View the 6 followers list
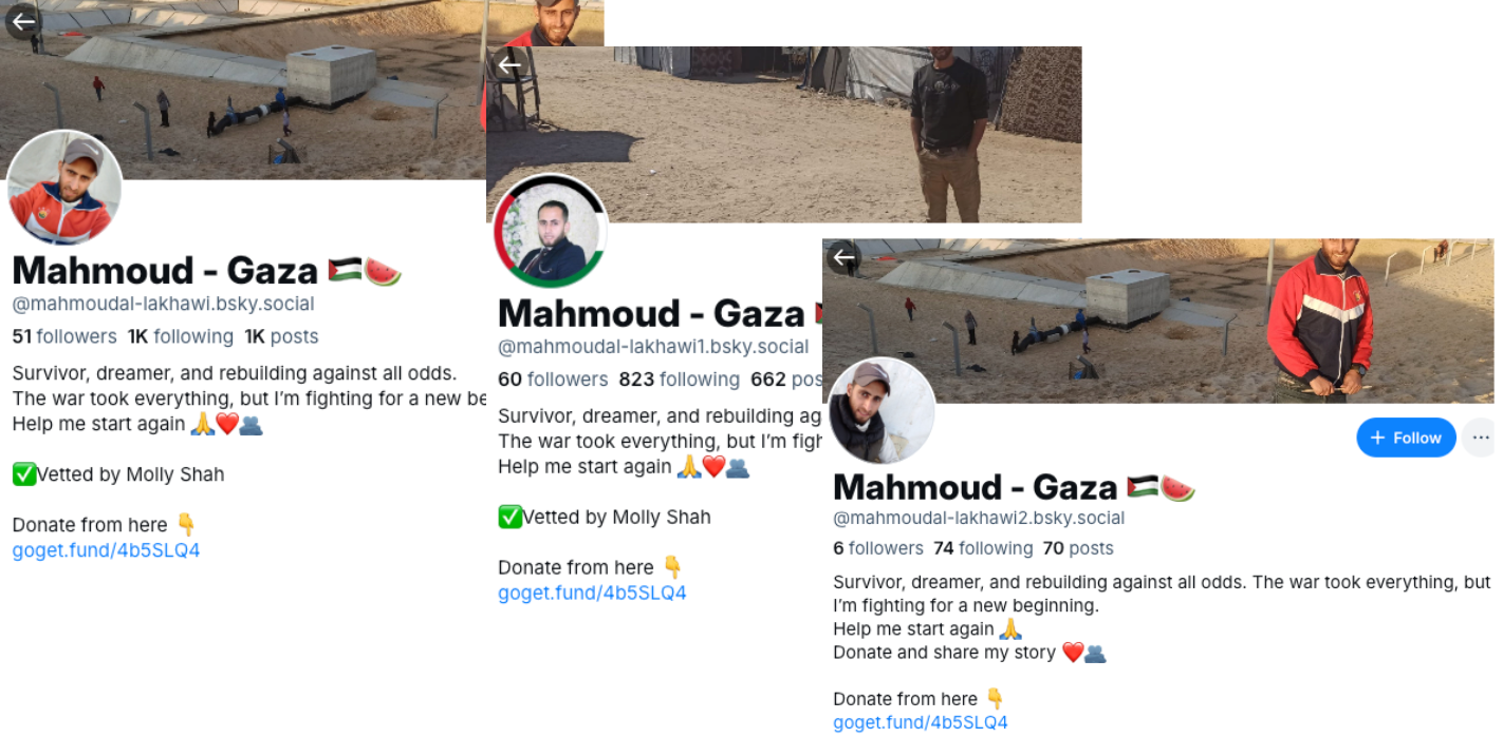Viewport: 1504px width, 738px height. tap(878, 548)
